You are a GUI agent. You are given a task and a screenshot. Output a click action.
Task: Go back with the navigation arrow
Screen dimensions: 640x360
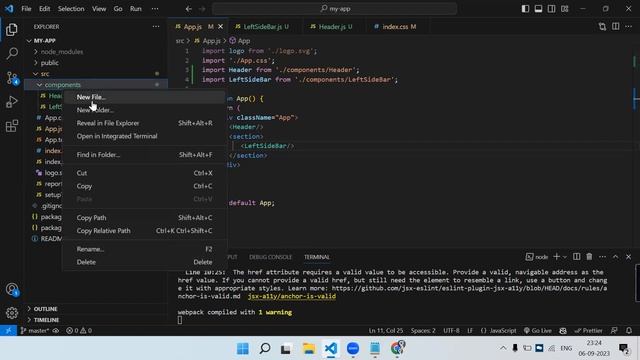click(189, 9)
